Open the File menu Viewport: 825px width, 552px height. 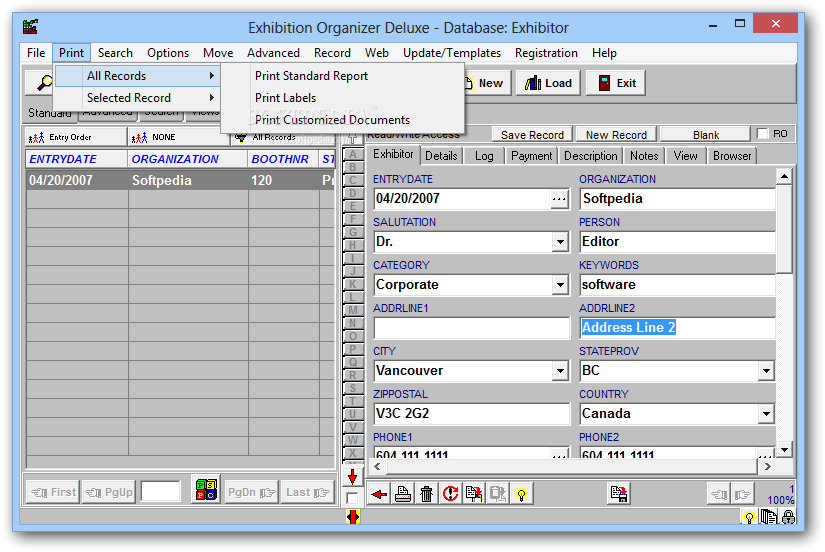pyautogui.click(x=36, y=53)
